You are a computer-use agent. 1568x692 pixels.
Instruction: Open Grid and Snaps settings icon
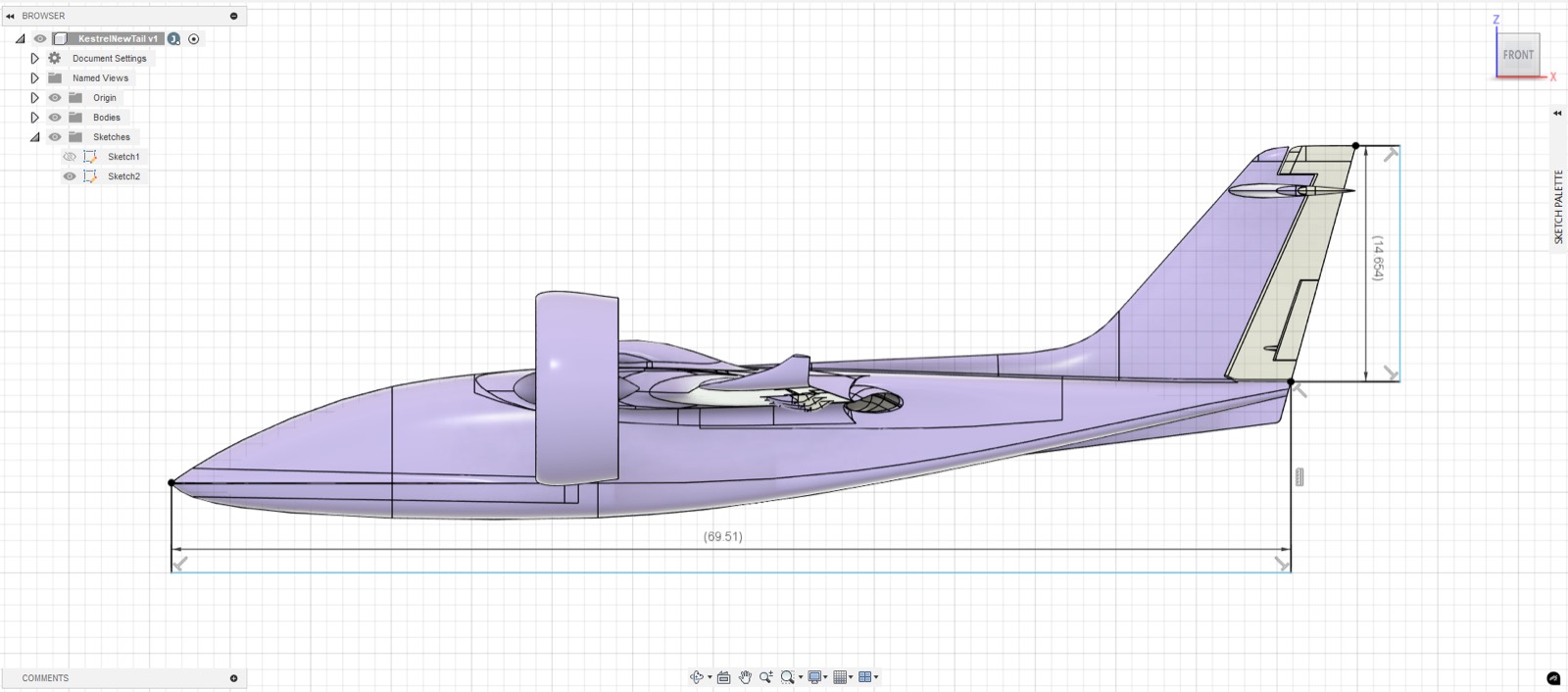(840, 677)
